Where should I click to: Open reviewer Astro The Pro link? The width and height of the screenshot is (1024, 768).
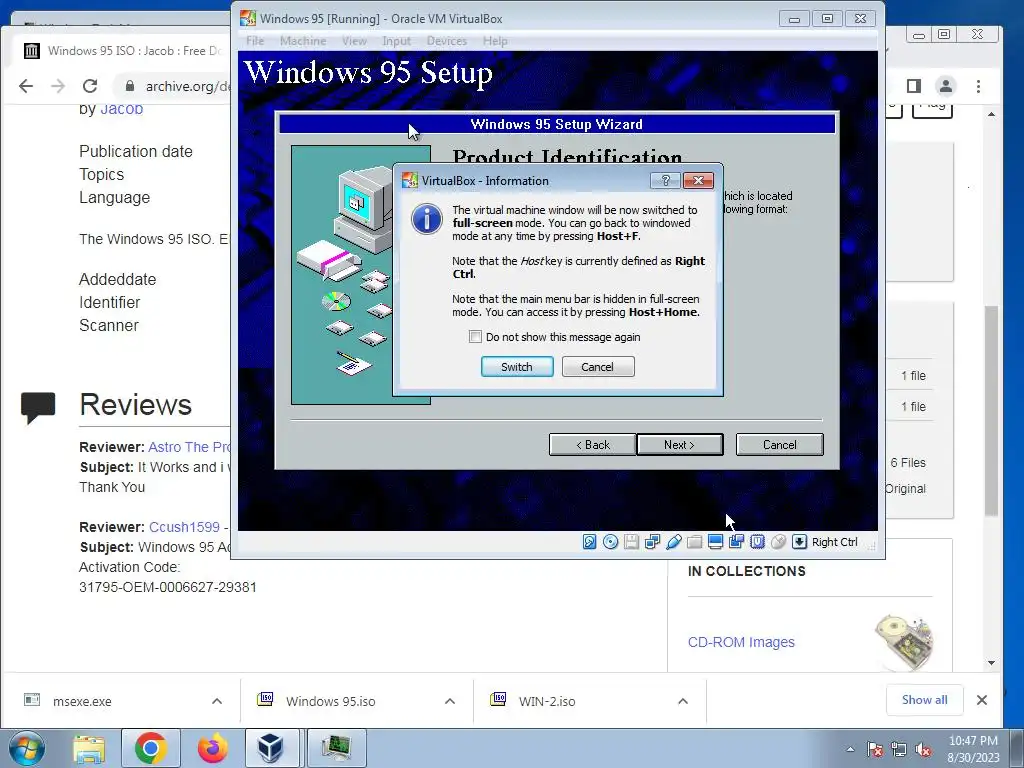coord(189,447)
